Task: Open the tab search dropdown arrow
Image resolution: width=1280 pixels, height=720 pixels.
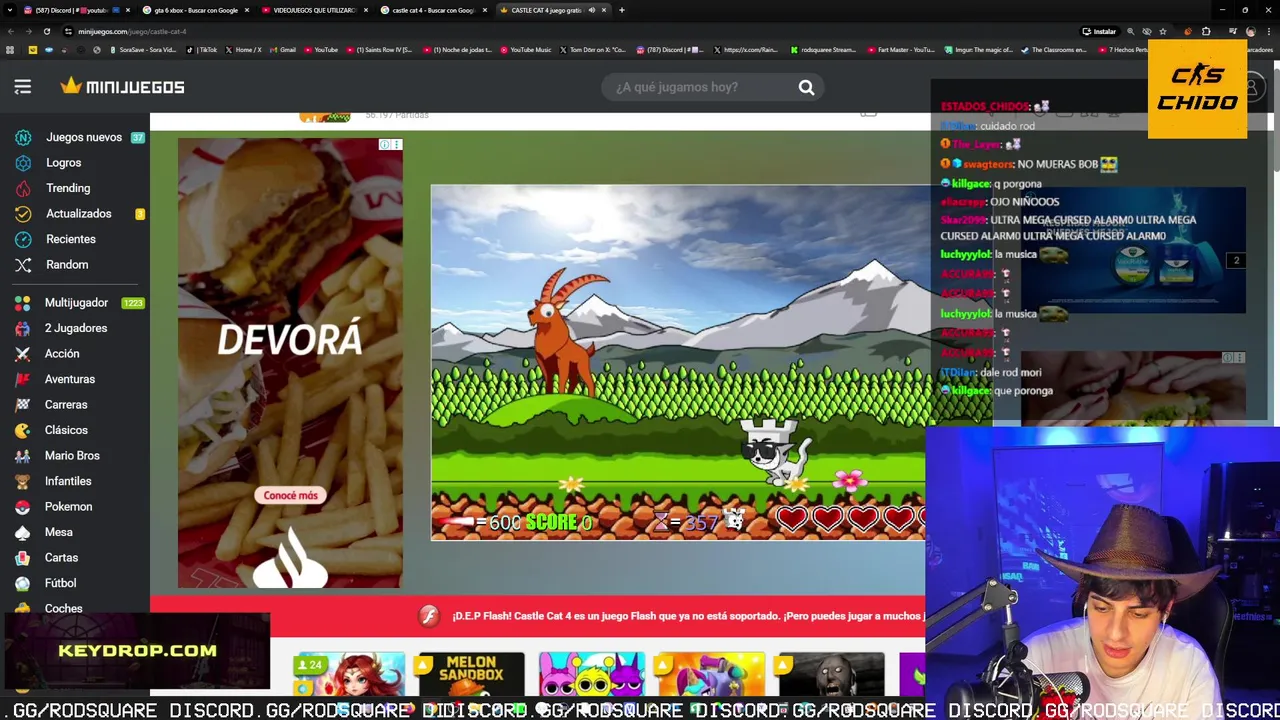Action: [x=9, y=10]
